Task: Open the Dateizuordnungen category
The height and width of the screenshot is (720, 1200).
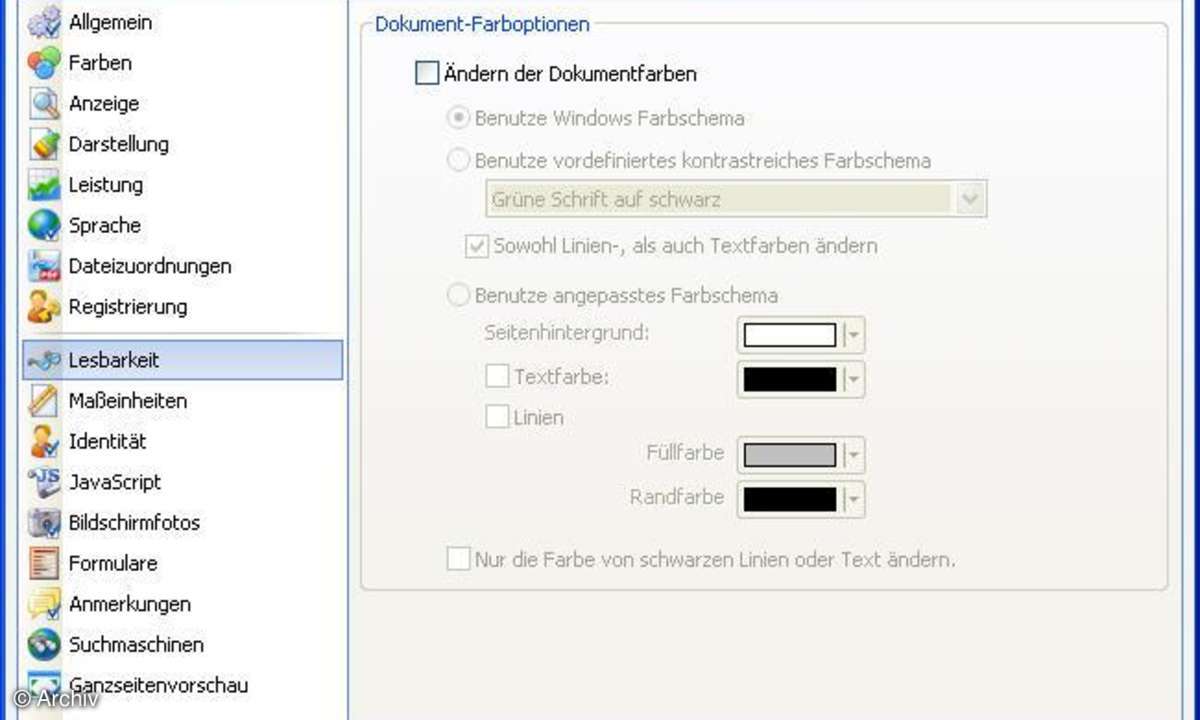Action: tap(150, 266)
